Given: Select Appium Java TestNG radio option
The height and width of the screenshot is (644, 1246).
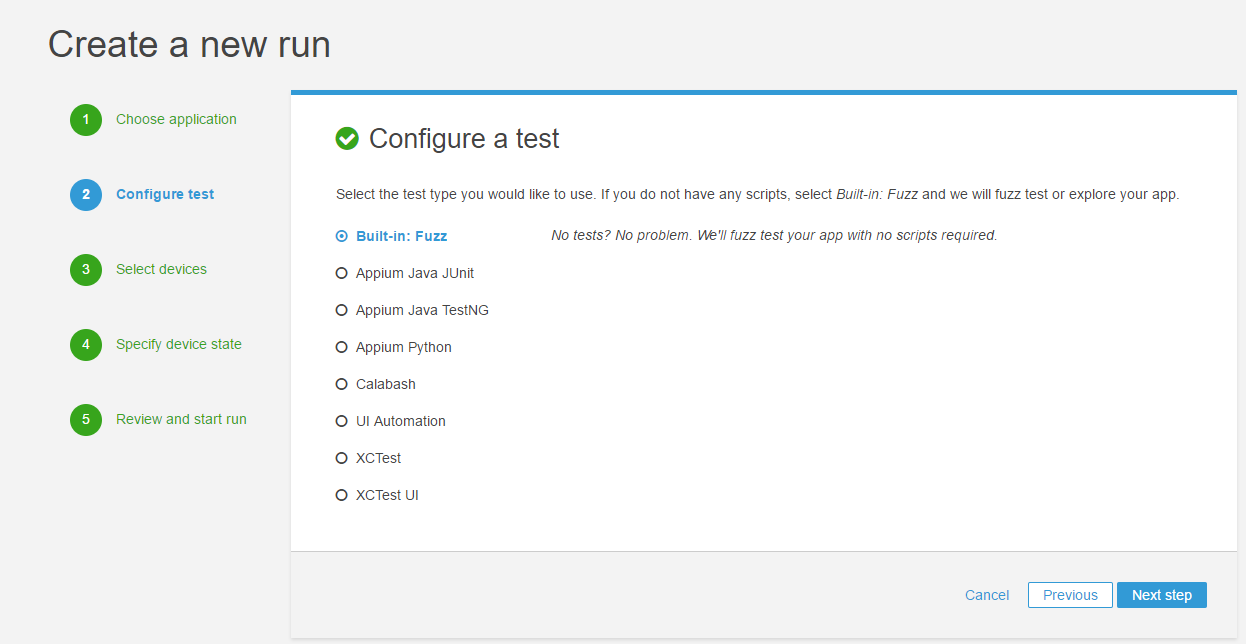Looking at the screenshot, I should [342, 311].
